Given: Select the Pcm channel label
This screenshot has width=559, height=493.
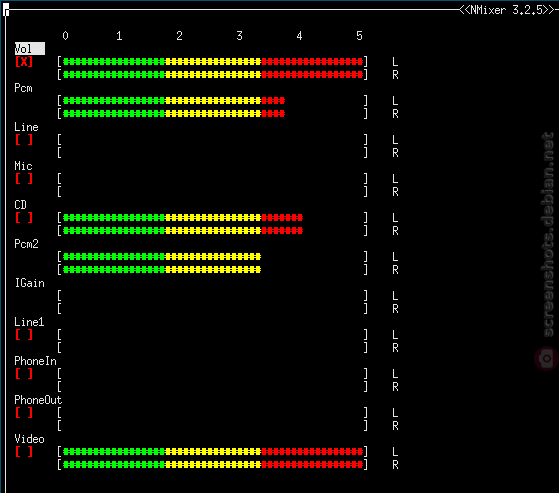Looking at the screenshot, I should click(24, 88).
